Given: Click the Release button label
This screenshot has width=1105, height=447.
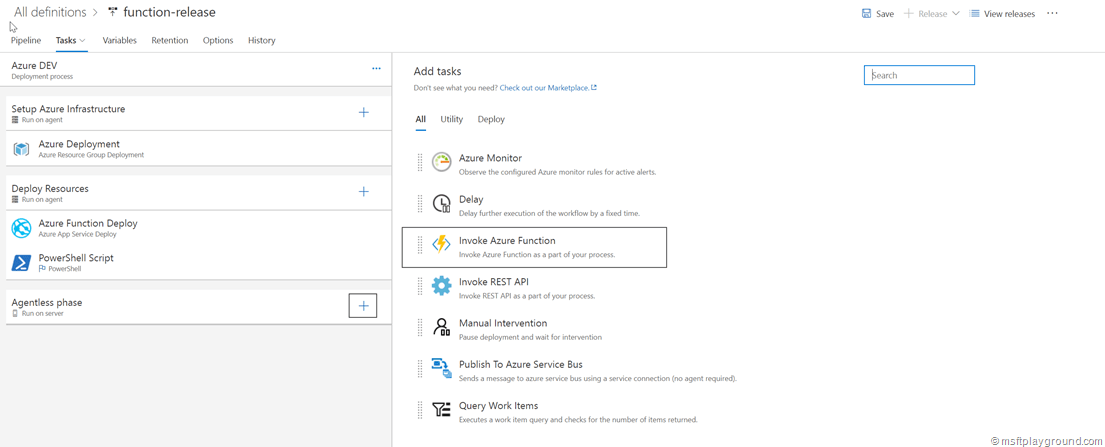Looking at the screenshot, I should (x=933, y=13).
